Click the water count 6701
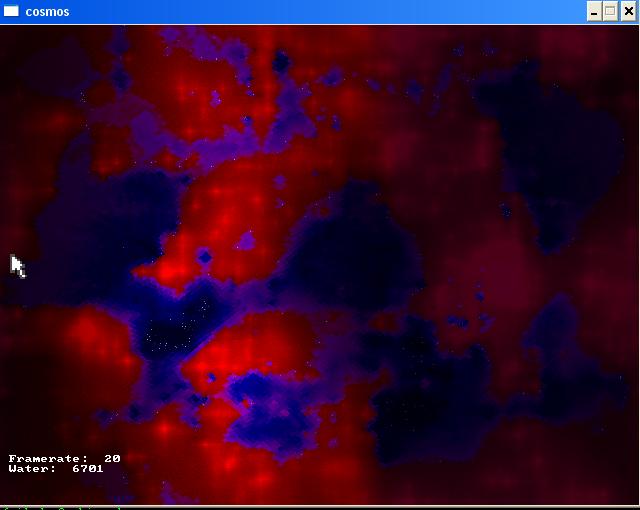Viewport: 640px width, 510px height. (88, 468)
